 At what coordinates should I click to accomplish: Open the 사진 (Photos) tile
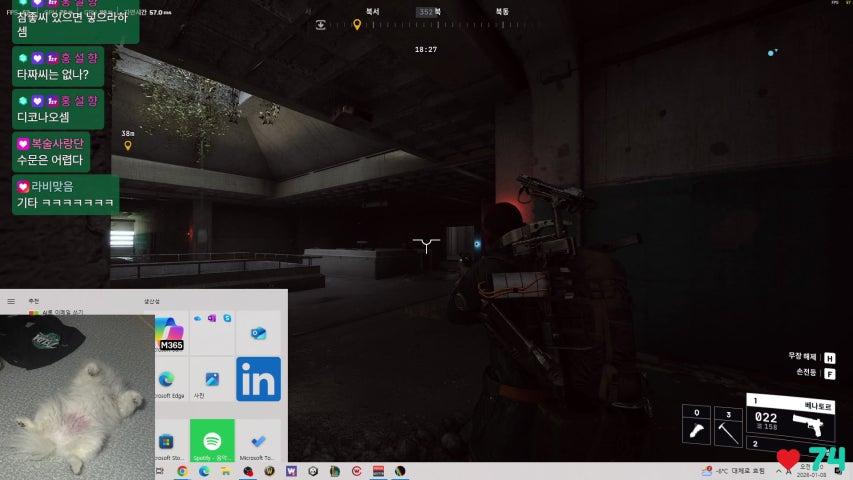pyautogui.click(x=212, y=379)
